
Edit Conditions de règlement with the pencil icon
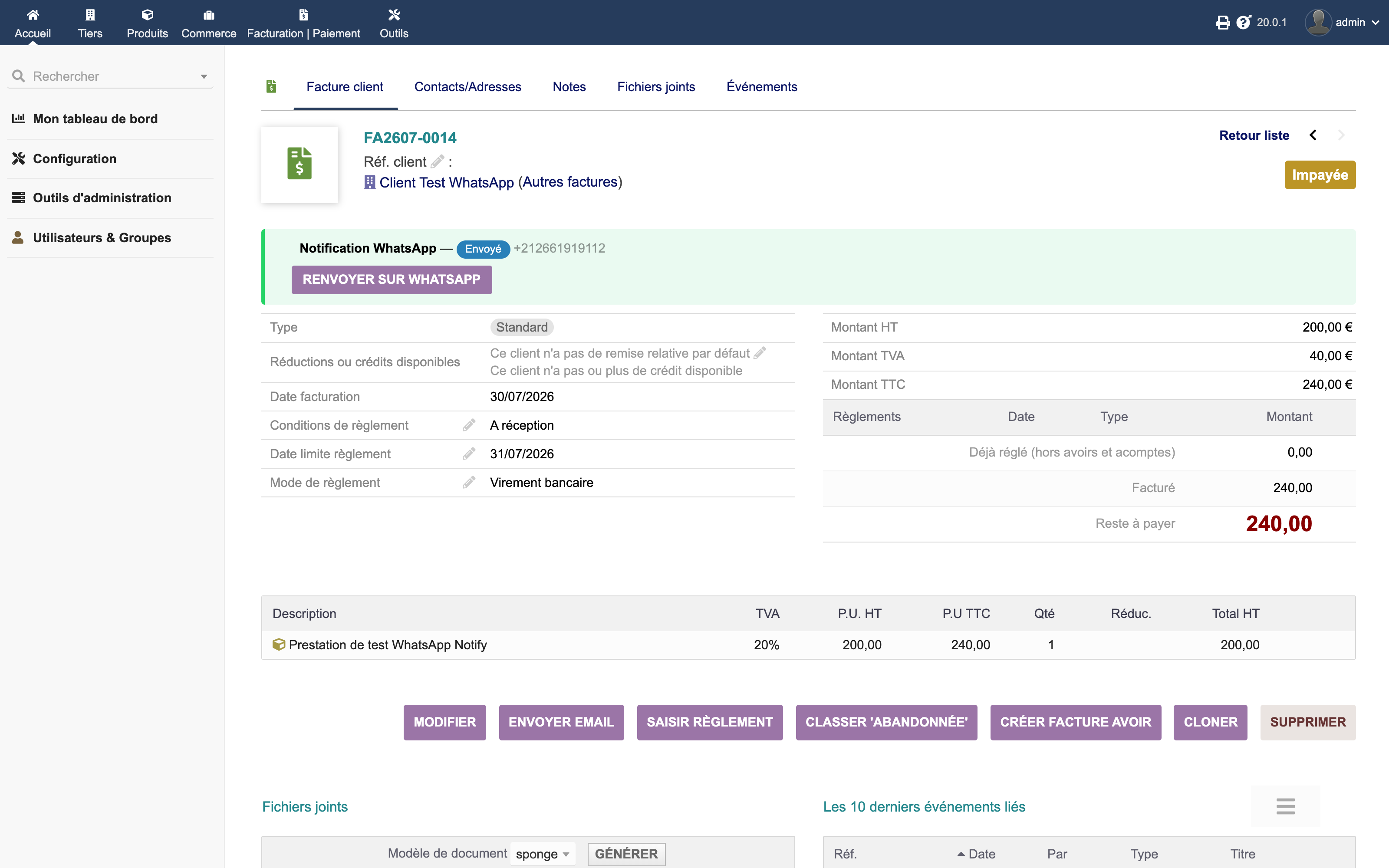point(469,425)
